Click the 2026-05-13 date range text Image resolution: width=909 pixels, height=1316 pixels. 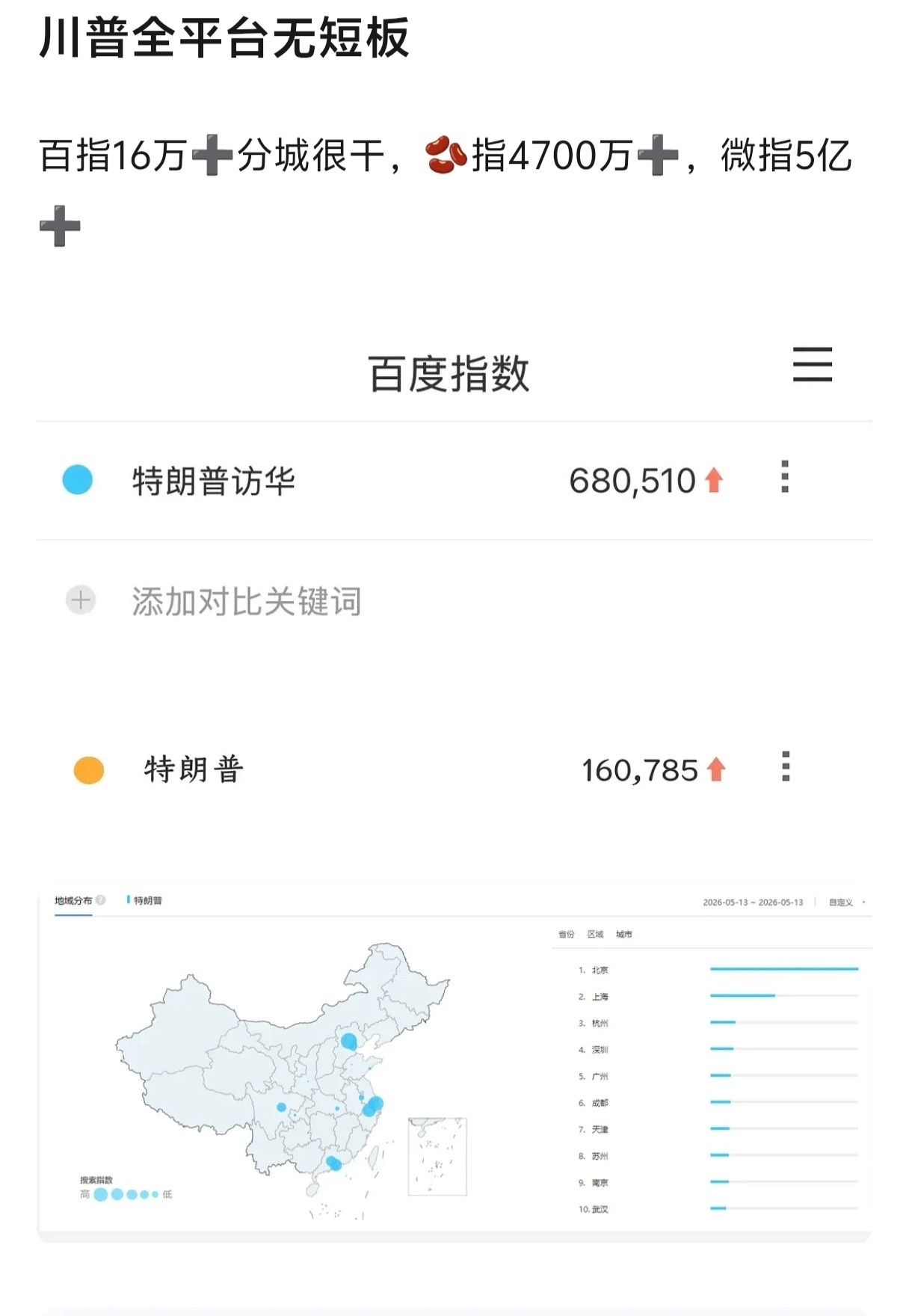[x=753, y=902]
